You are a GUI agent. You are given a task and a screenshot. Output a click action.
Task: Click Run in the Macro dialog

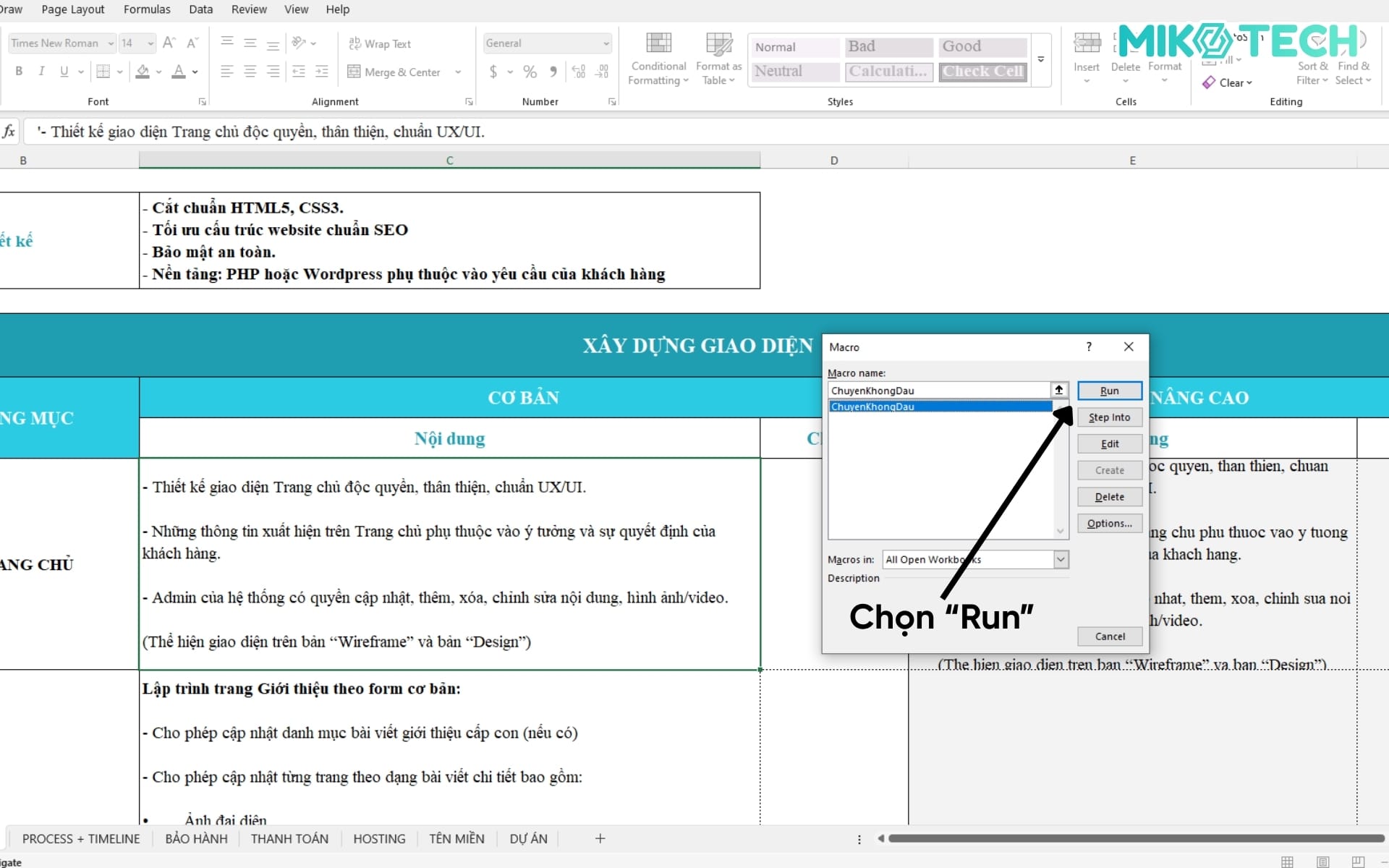tap(1110, 391)
